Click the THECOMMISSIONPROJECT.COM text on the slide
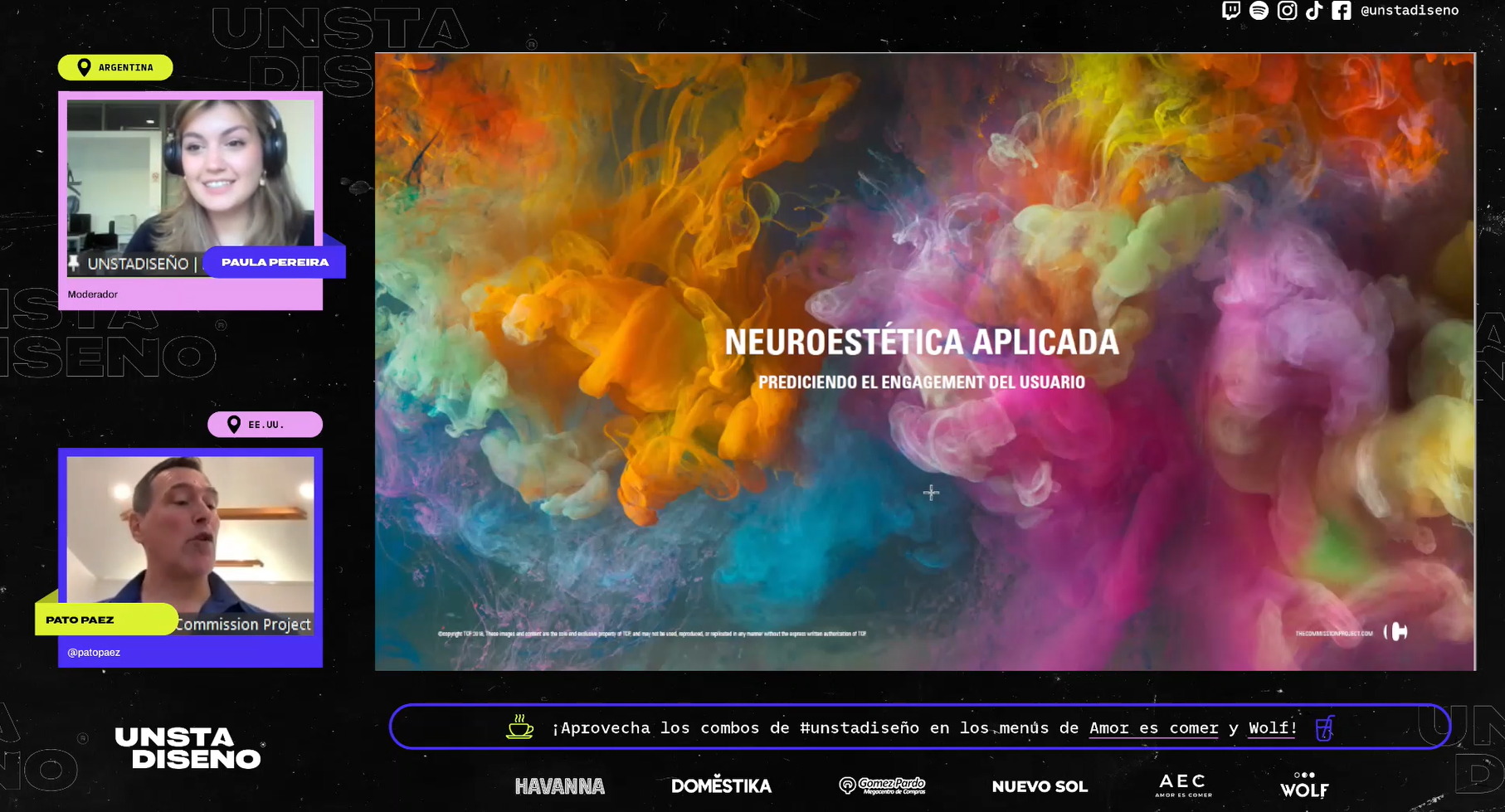The width and height of the screenshot is (1505, 812). pos(1334,634)
